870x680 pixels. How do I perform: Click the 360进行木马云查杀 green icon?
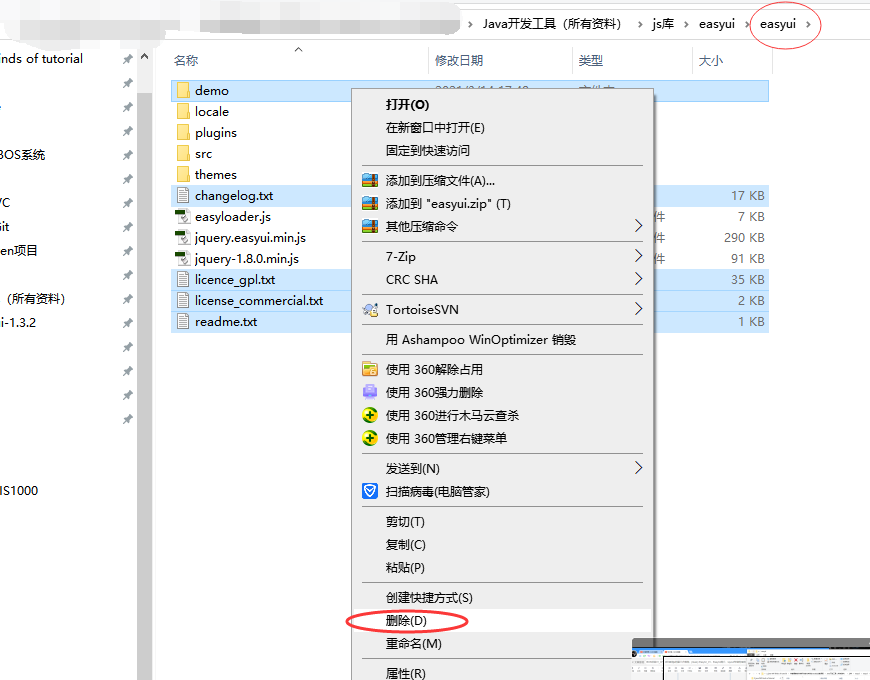[368, 415]
